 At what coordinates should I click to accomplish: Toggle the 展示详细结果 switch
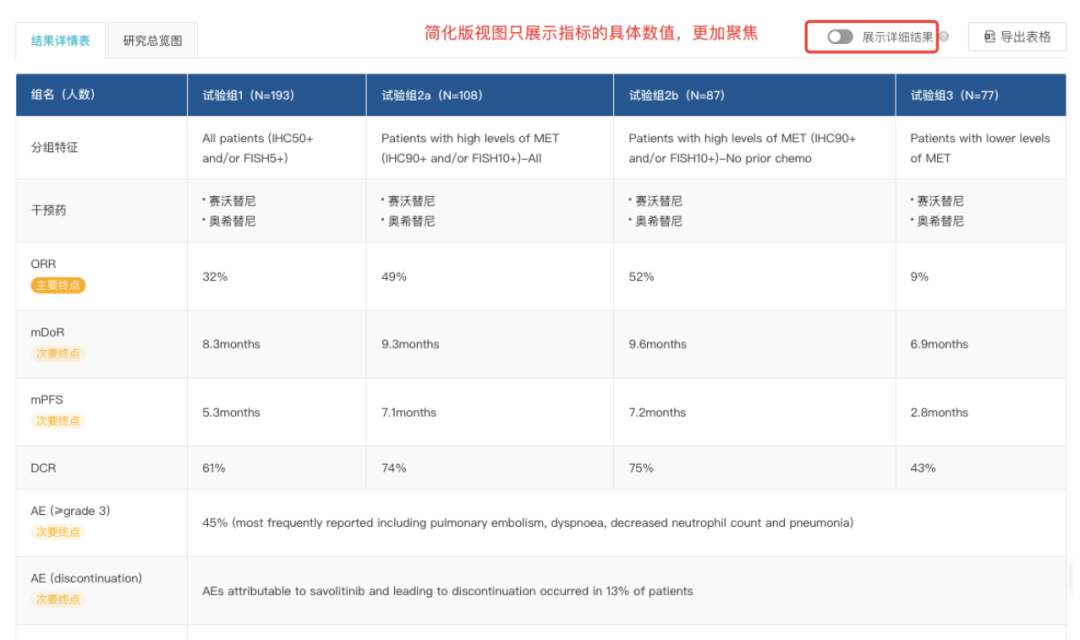click(x=840, y=37)
